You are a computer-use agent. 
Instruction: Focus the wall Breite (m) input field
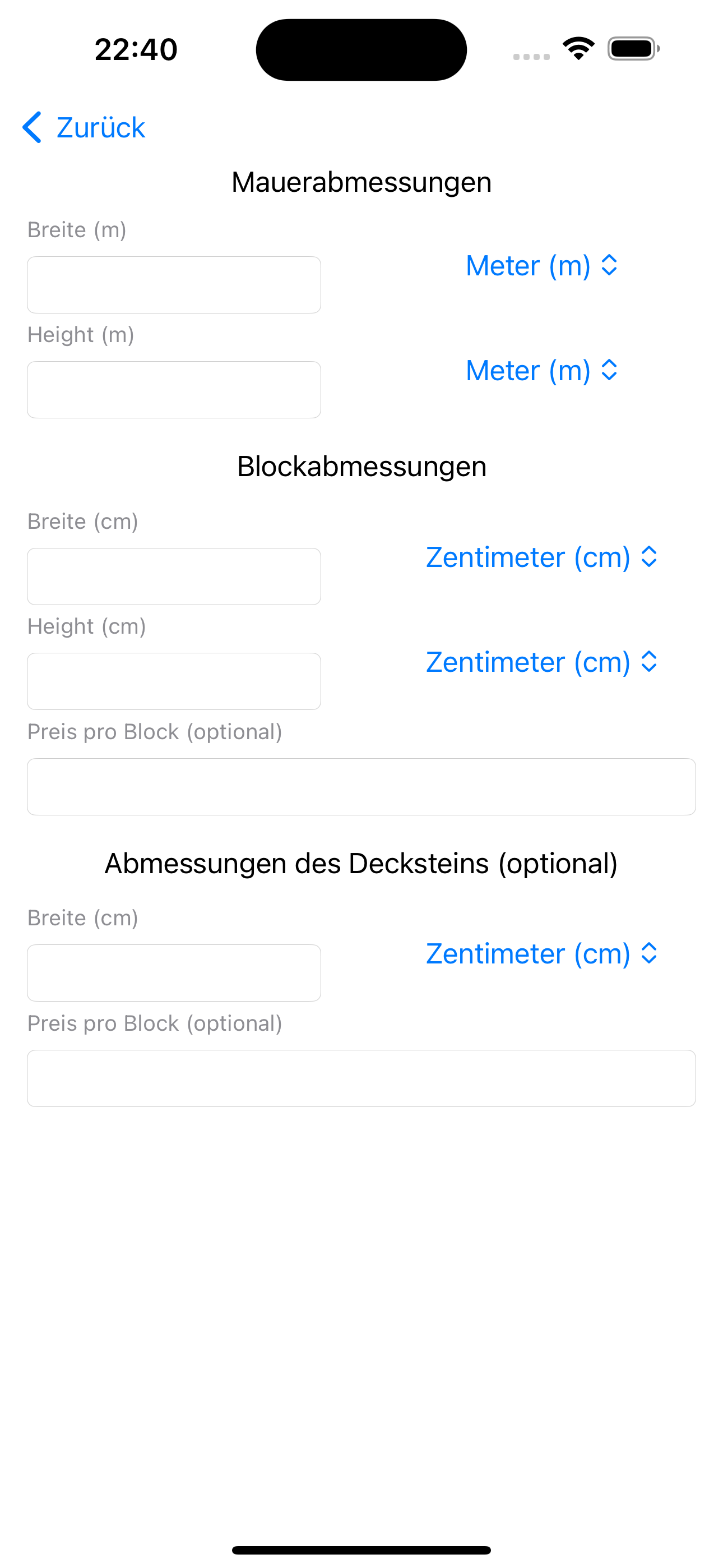click(x=174, y=285)
